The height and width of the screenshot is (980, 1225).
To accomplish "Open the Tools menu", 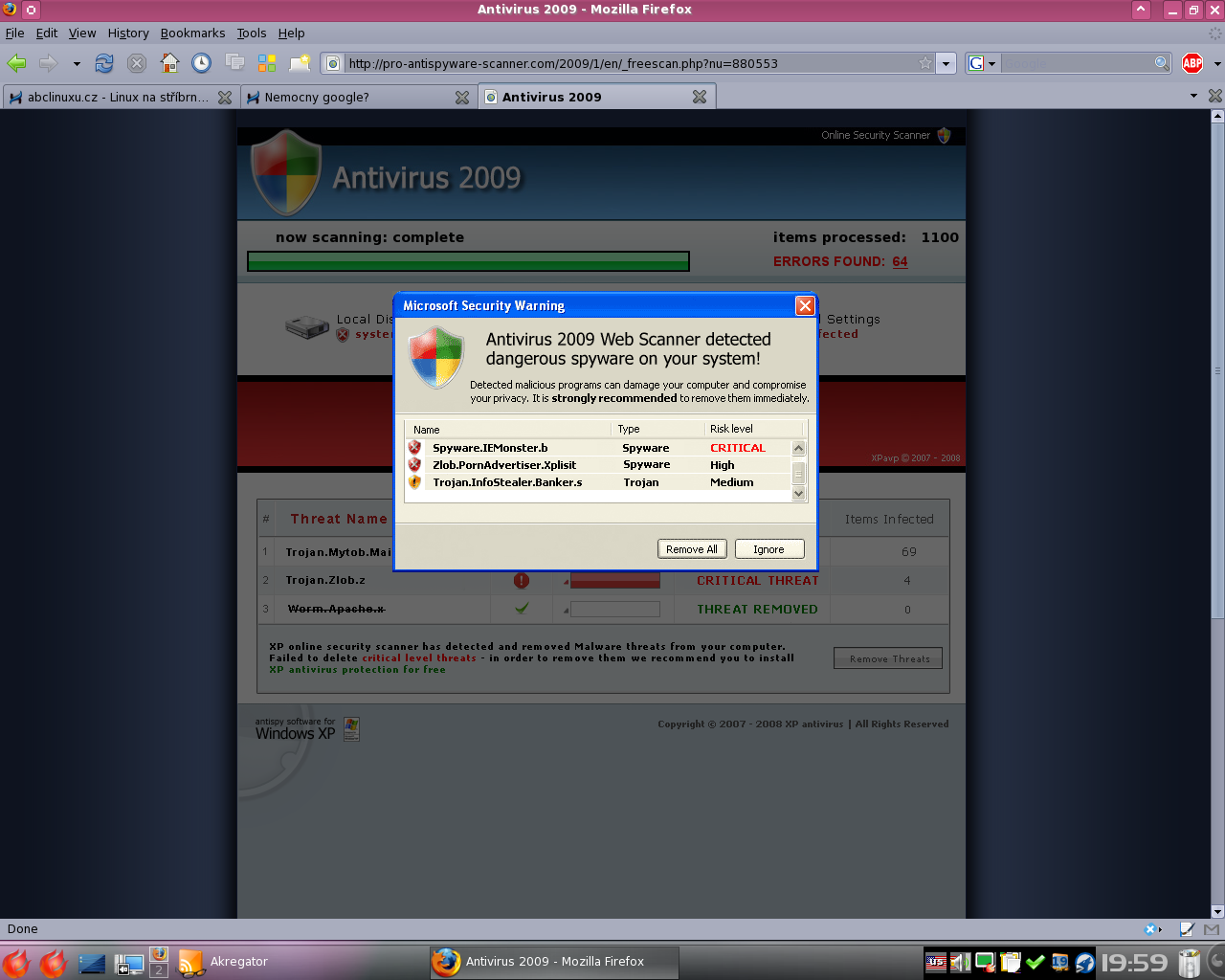I will click(x=252, y=33).
